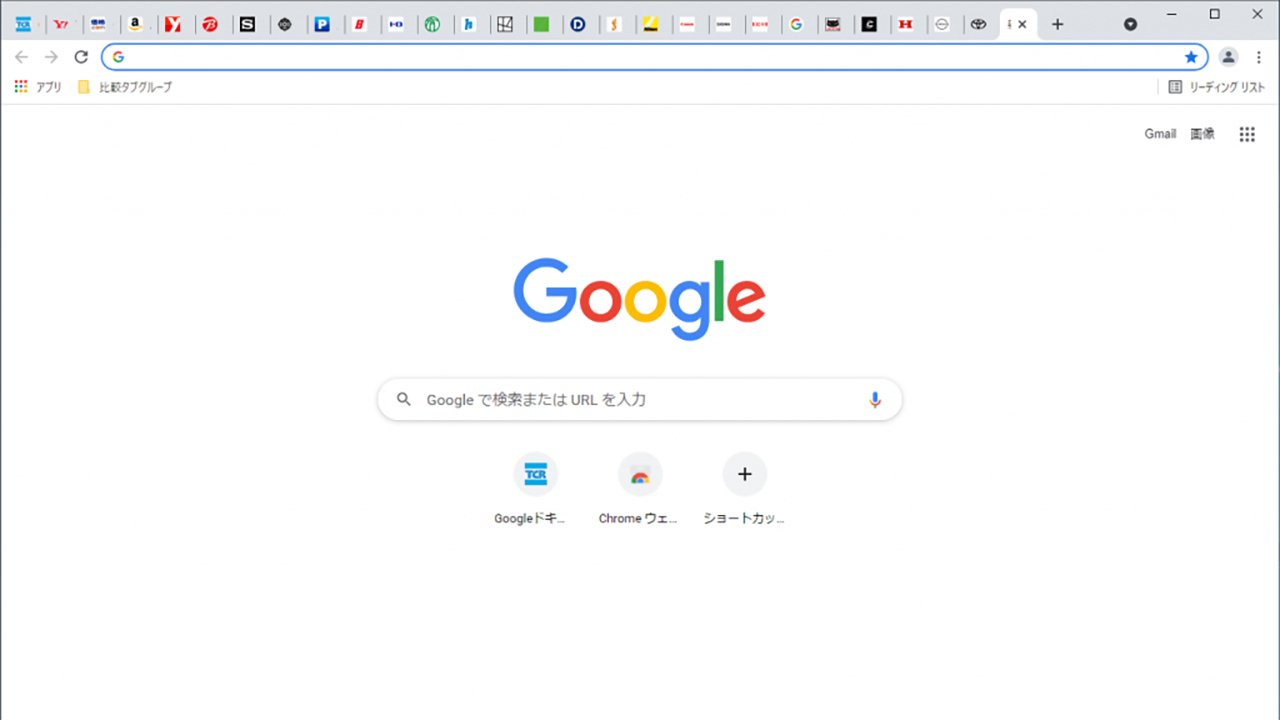Open the Google apps grid launcher
Viewport: 1280px width, 720px height.
(x=1246, y=133)
